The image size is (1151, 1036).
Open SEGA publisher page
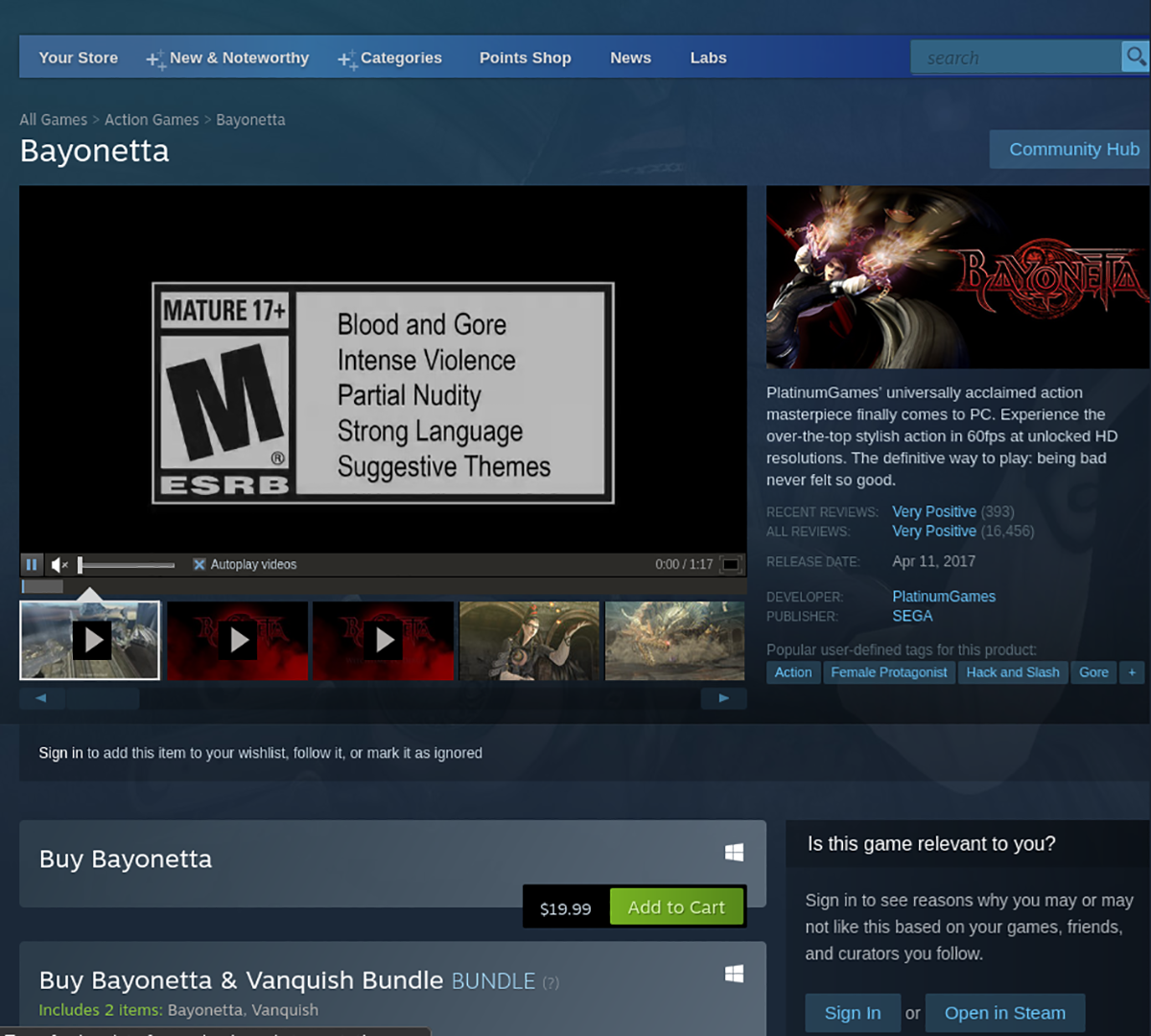tap(912, 616)
